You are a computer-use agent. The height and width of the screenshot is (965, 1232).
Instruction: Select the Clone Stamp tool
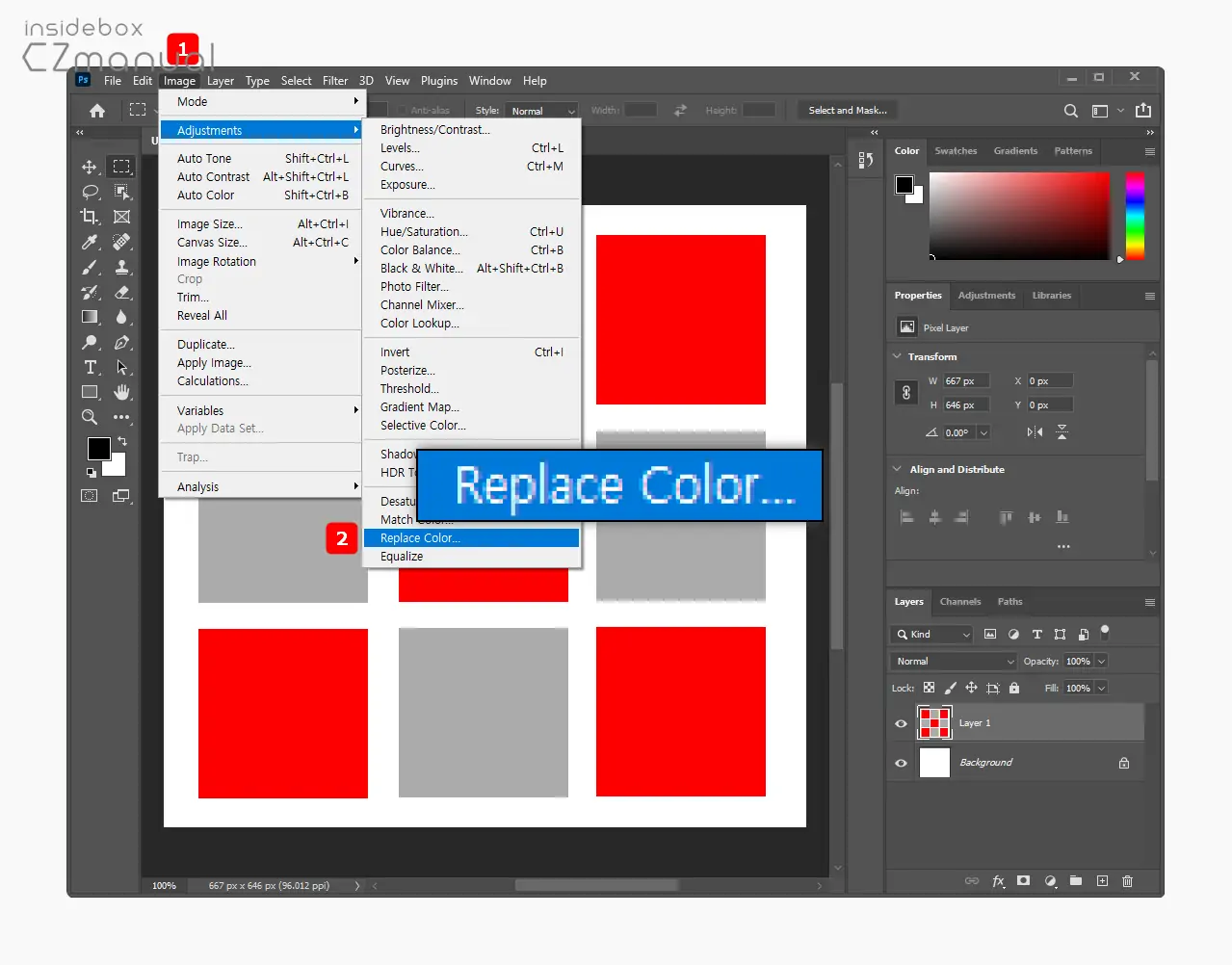[x=121, y=267]
